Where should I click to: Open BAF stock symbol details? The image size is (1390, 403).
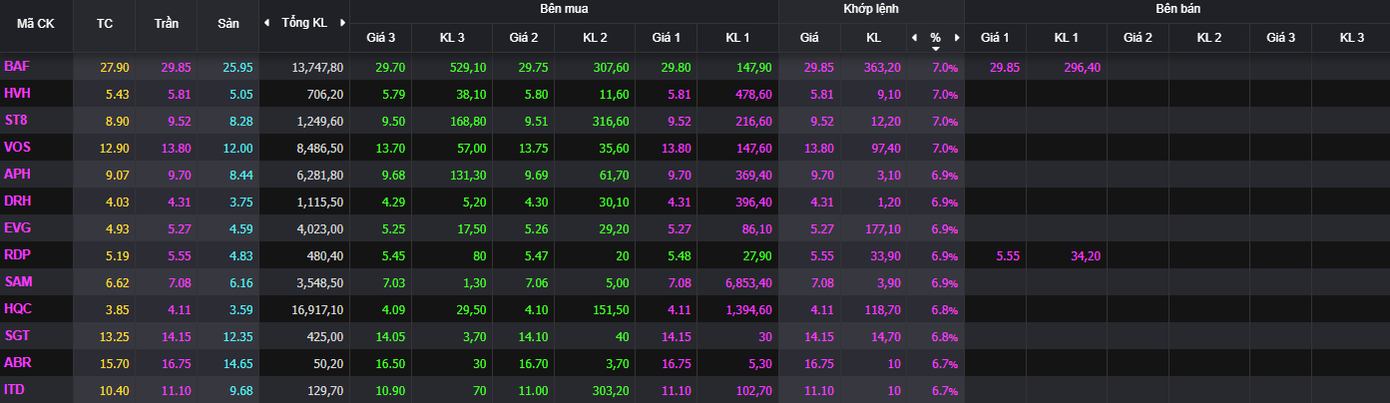(x=17, y=67)
